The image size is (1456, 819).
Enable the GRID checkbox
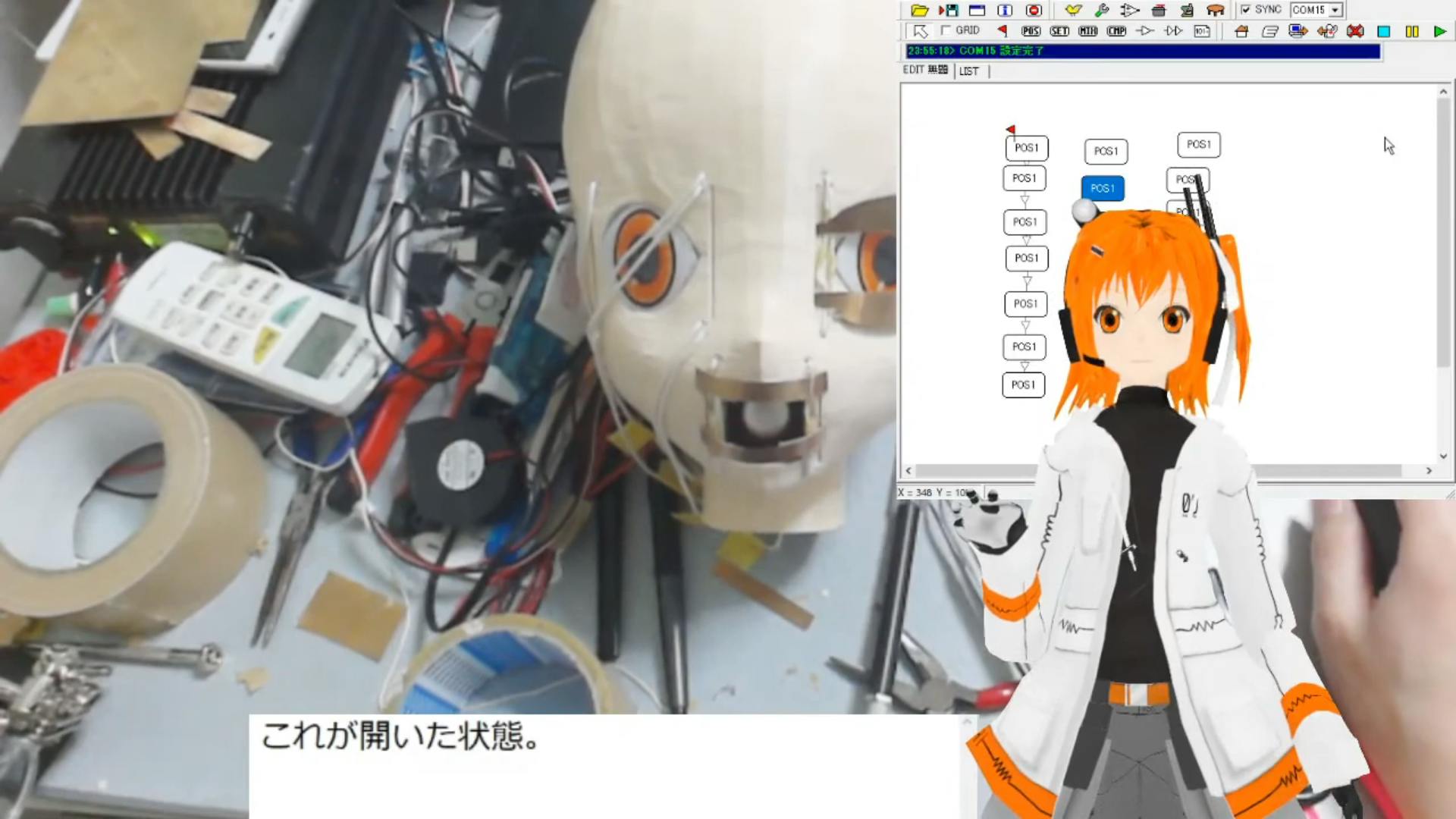coord(946,30)
